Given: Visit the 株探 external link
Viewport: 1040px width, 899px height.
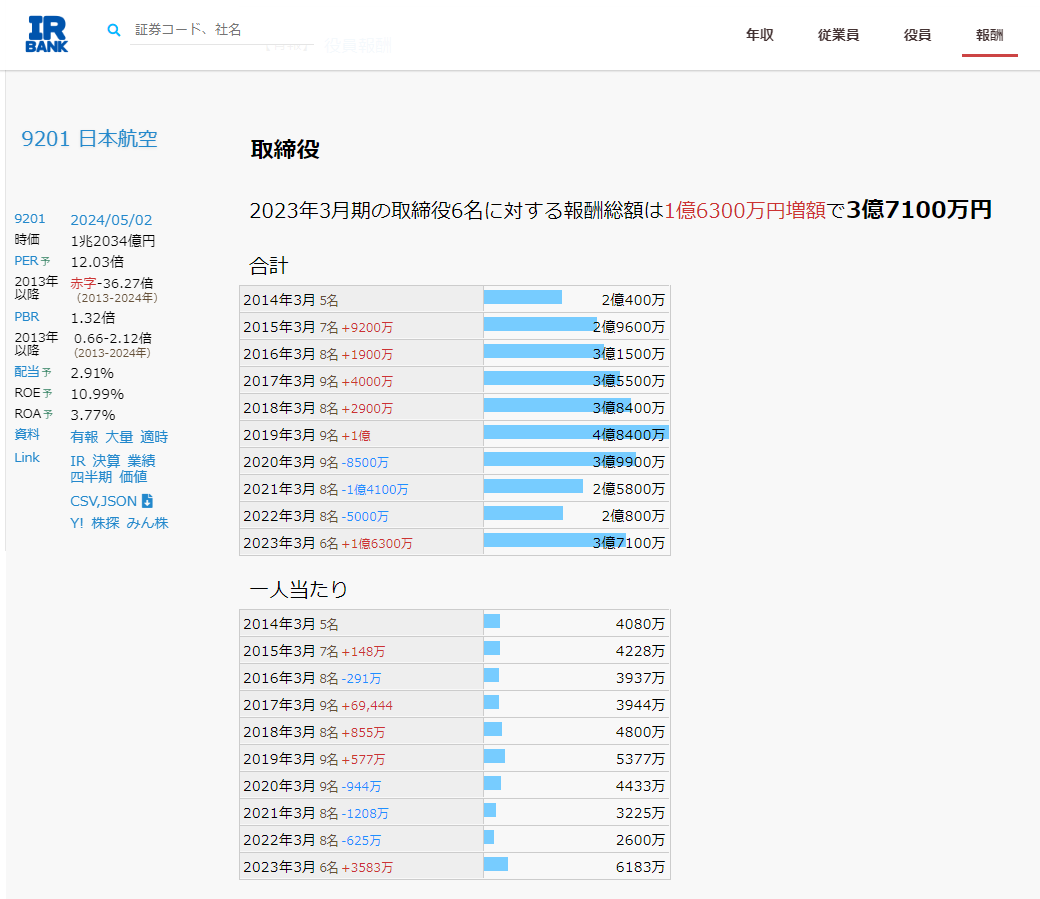Looking at the screenshot, I should coord(105,523).
